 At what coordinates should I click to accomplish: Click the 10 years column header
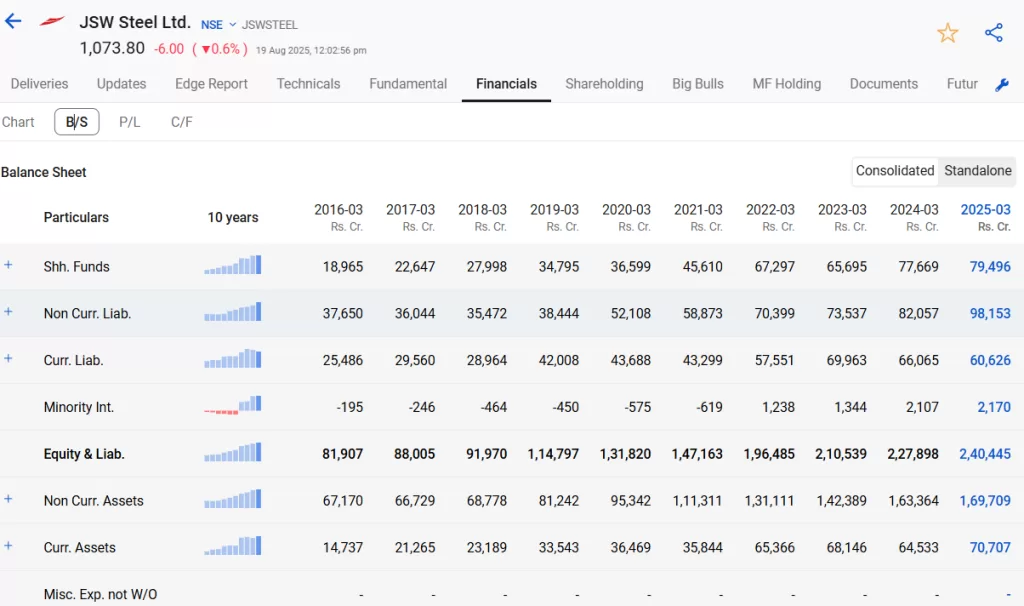232,217
